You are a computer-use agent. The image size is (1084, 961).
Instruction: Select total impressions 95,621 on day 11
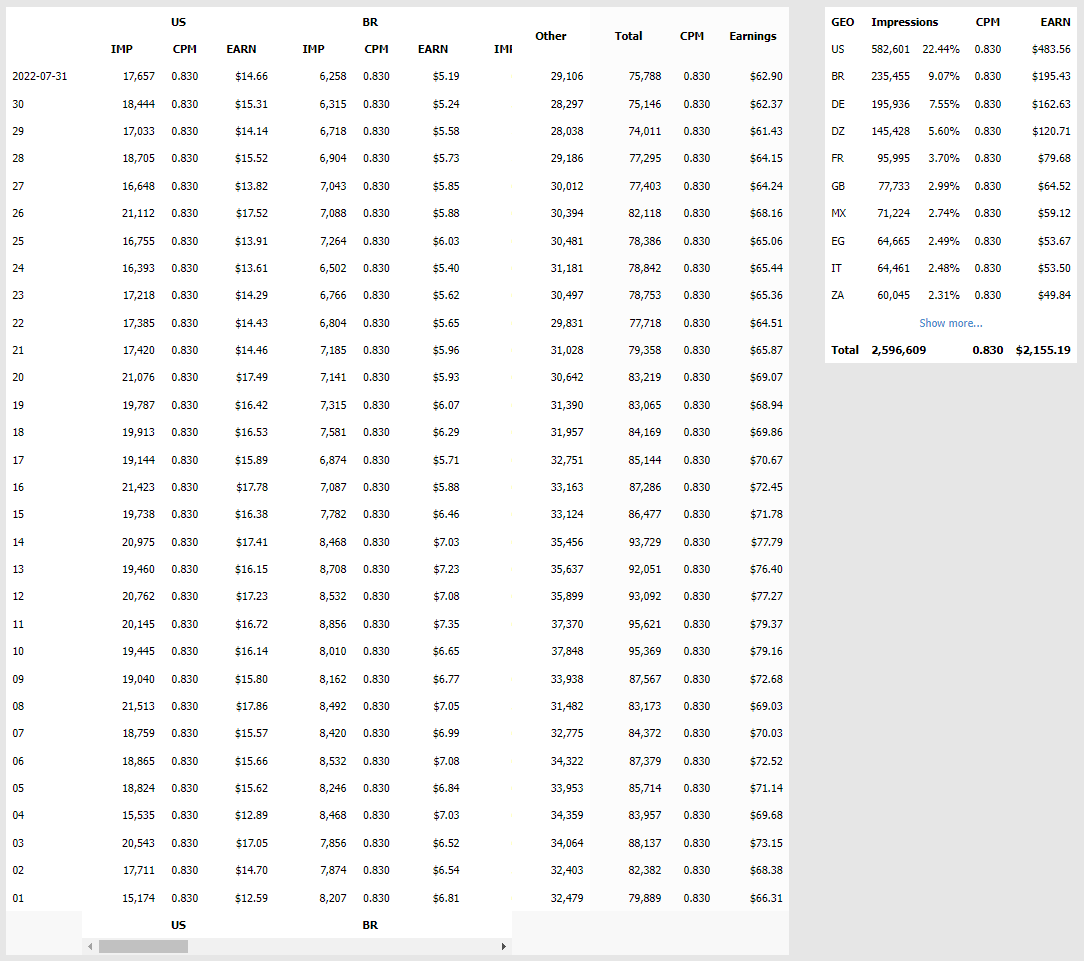coord(644,624)
